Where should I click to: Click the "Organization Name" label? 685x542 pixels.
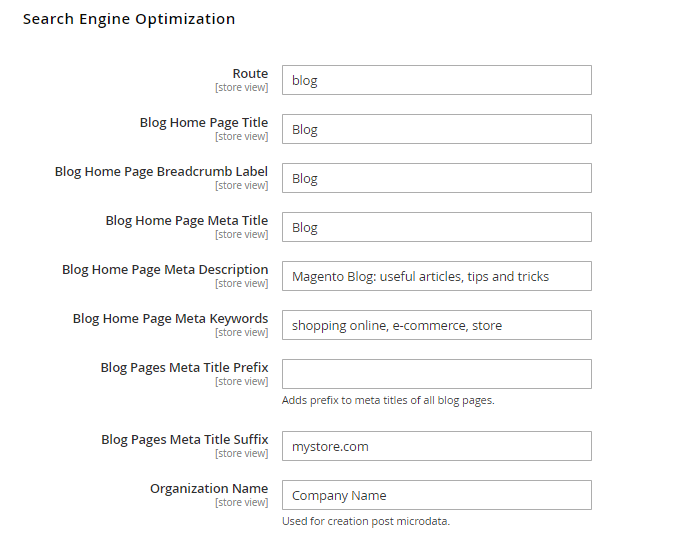(x=209, y=488)
